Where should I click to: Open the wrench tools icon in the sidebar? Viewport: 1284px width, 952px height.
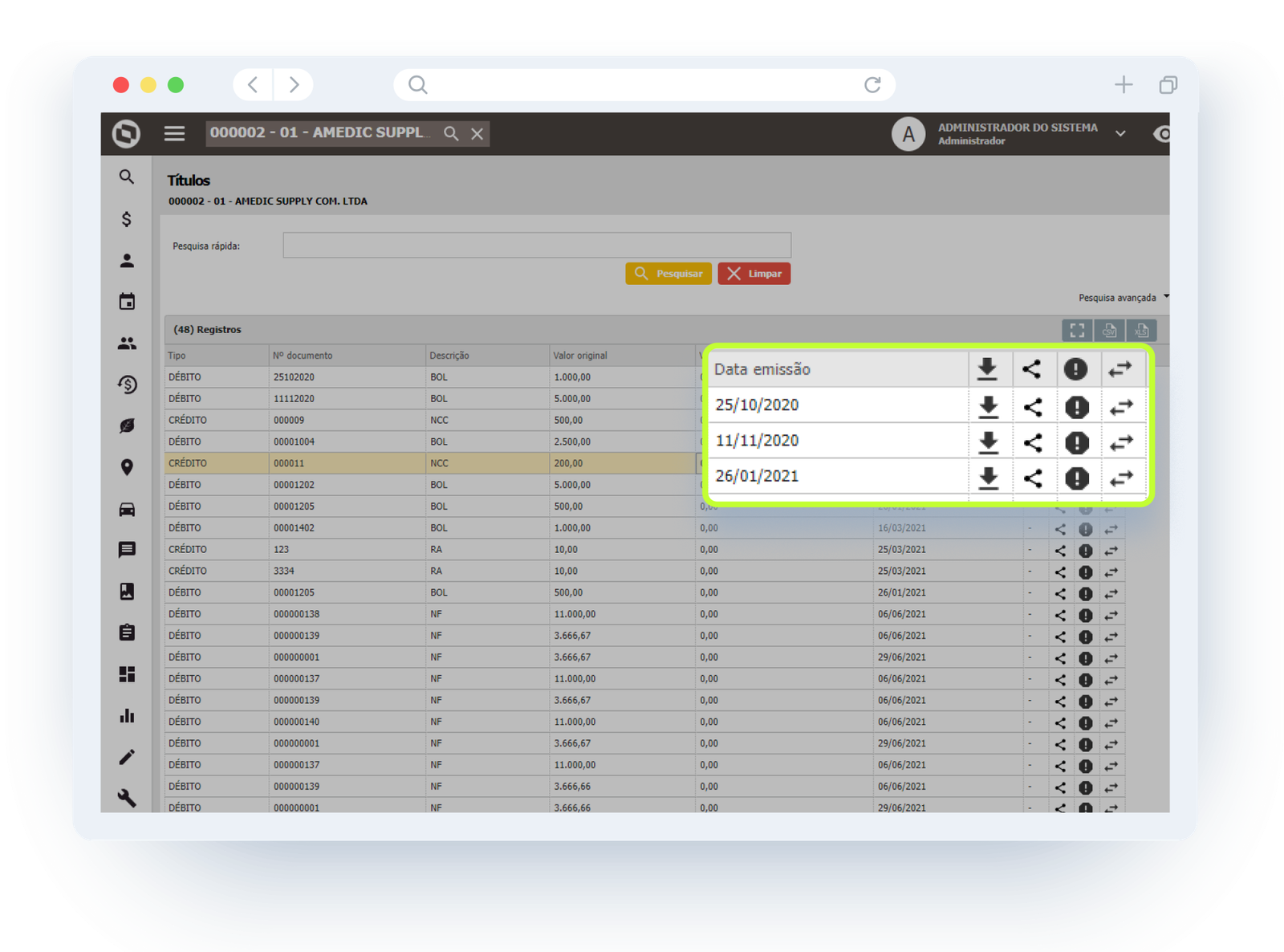pyautogui.click(x=127, y=798)
